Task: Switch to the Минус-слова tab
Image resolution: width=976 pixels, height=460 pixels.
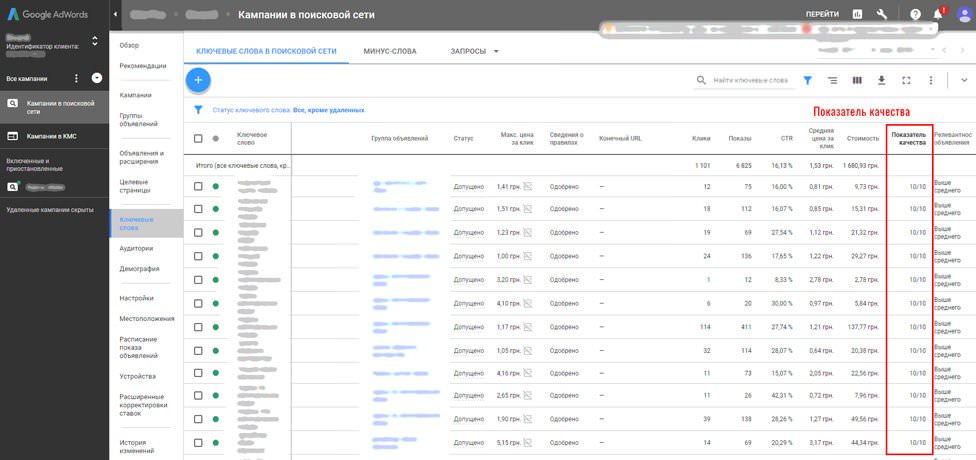Action: click(x=390, y=52)
